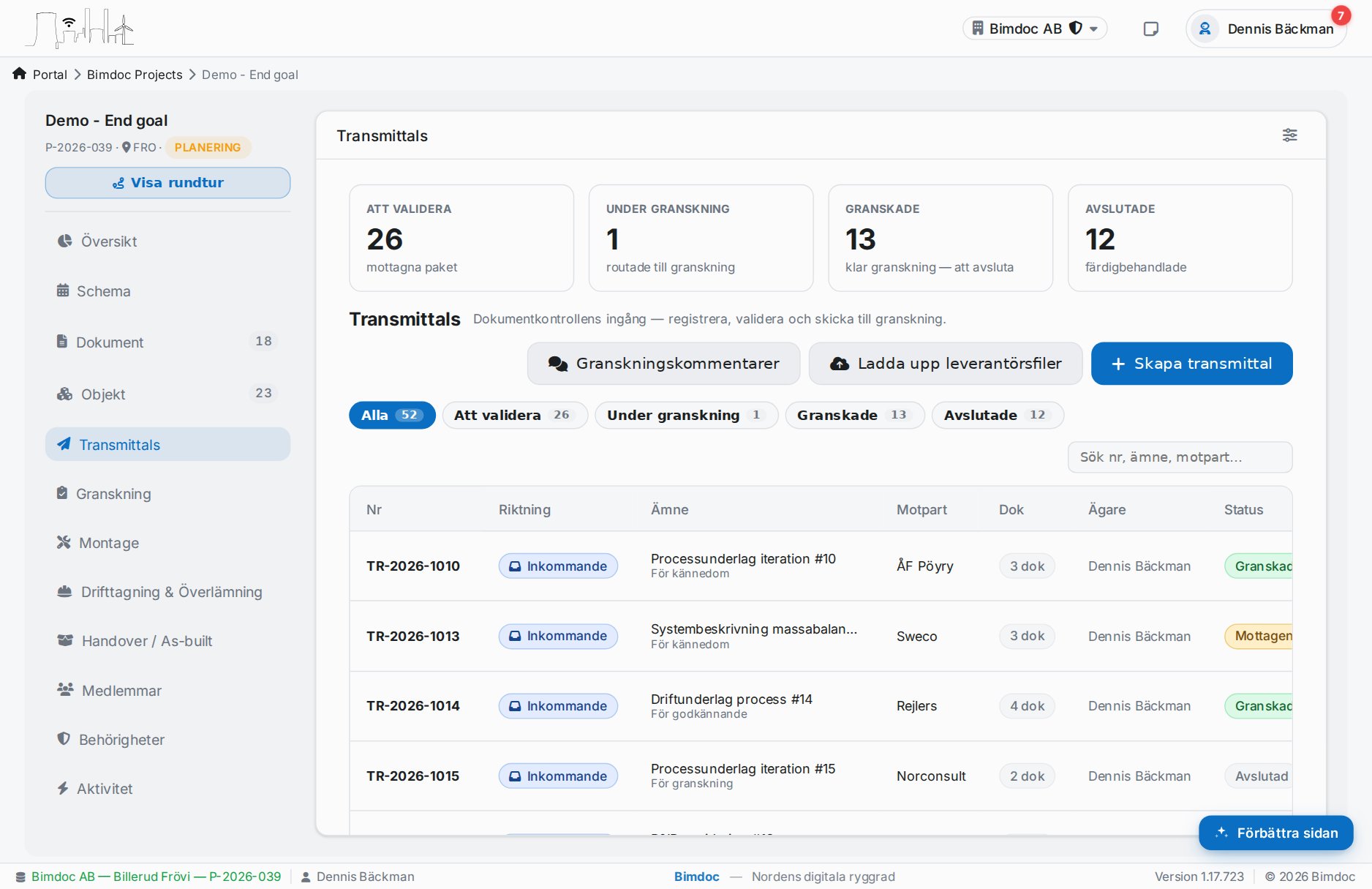
Task: Go to Portal via home icon
Action: [20, 74]
